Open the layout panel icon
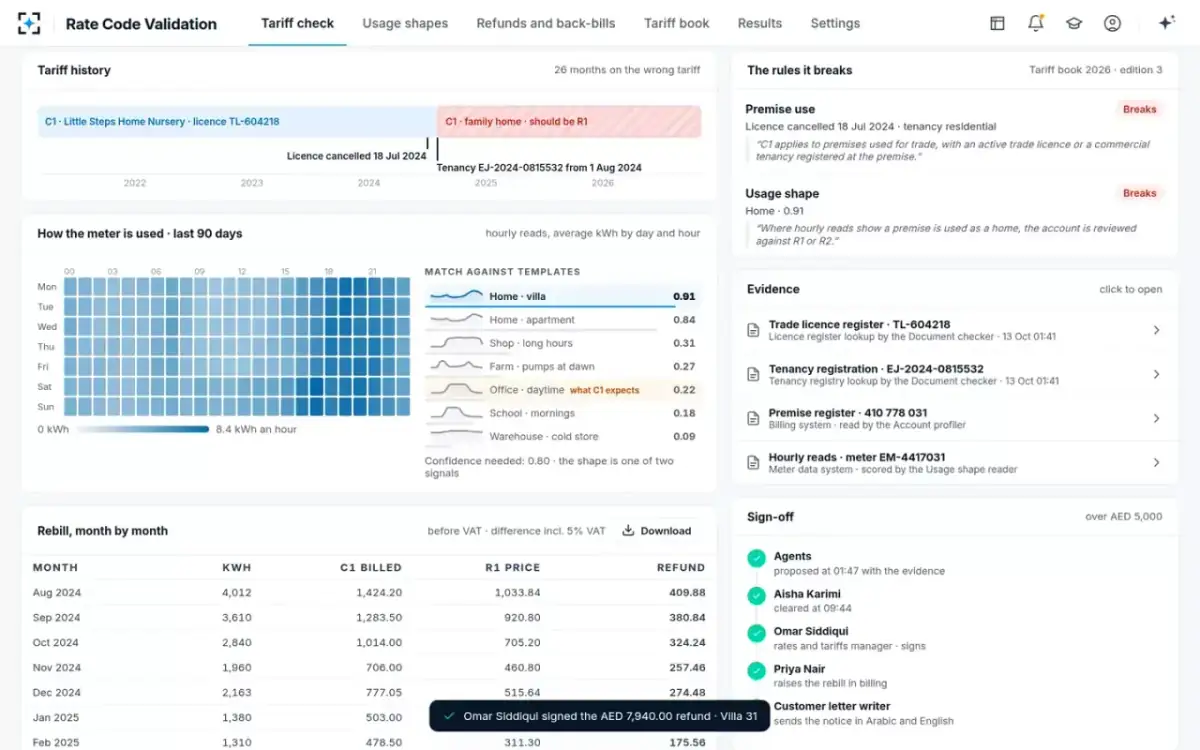Image resolution: width=1200 pixels, height=750 pixels. (x=997, y=23)
